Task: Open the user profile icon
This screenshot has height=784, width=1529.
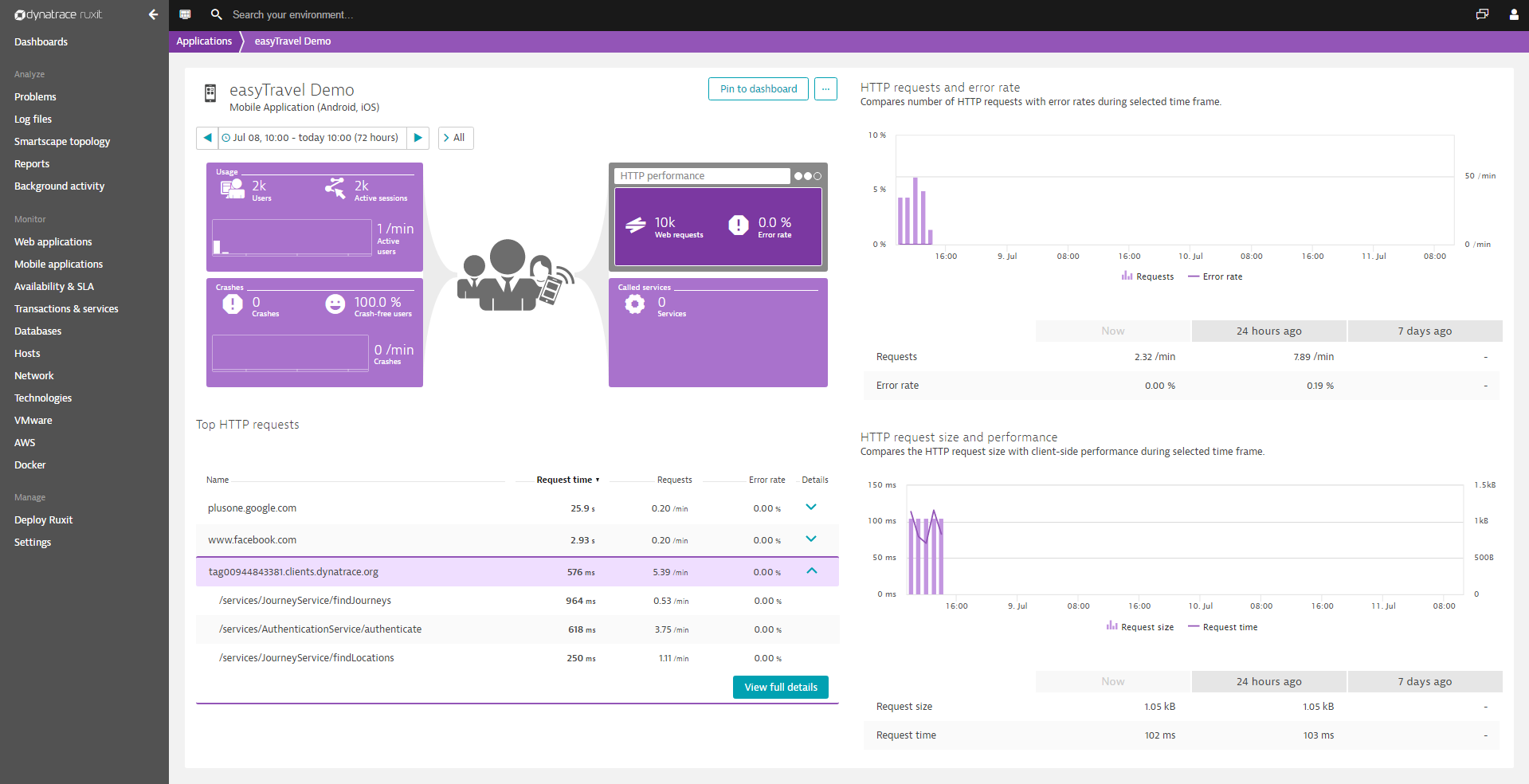Action: [x=1513, y=14]
